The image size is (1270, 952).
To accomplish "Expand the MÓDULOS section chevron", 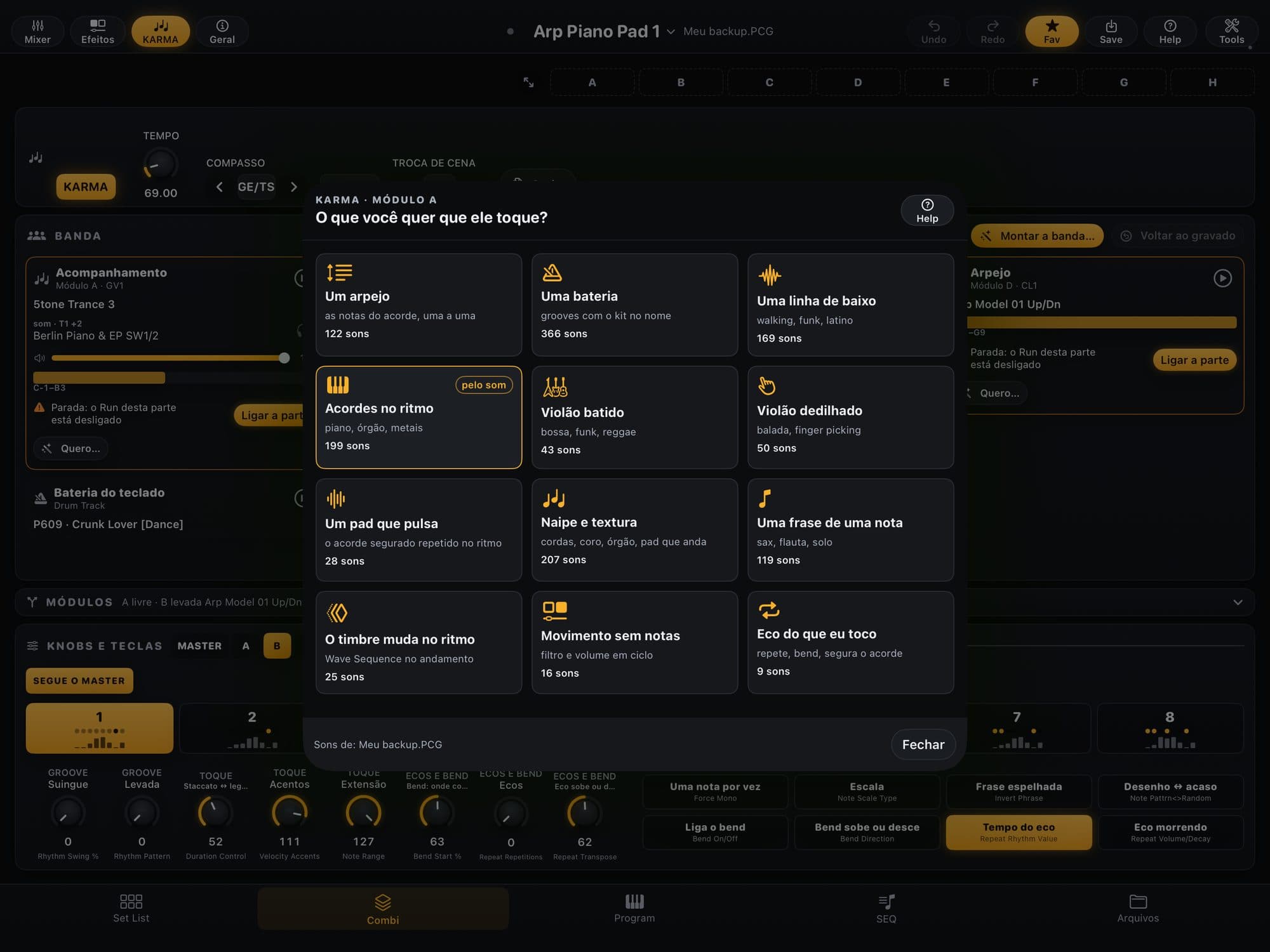I will coord(1238,602).
